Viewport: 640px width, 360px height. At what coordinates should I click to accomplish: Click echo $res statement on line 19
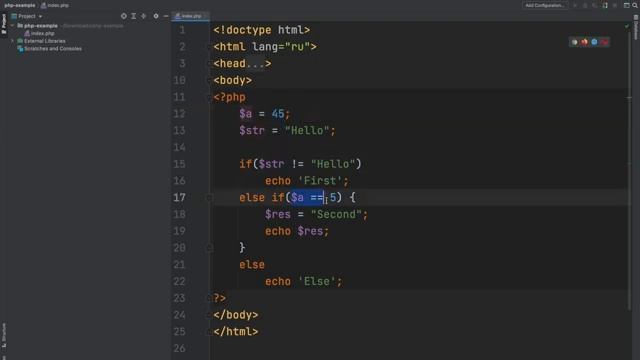pyautogui.click(x=297, y=231)
